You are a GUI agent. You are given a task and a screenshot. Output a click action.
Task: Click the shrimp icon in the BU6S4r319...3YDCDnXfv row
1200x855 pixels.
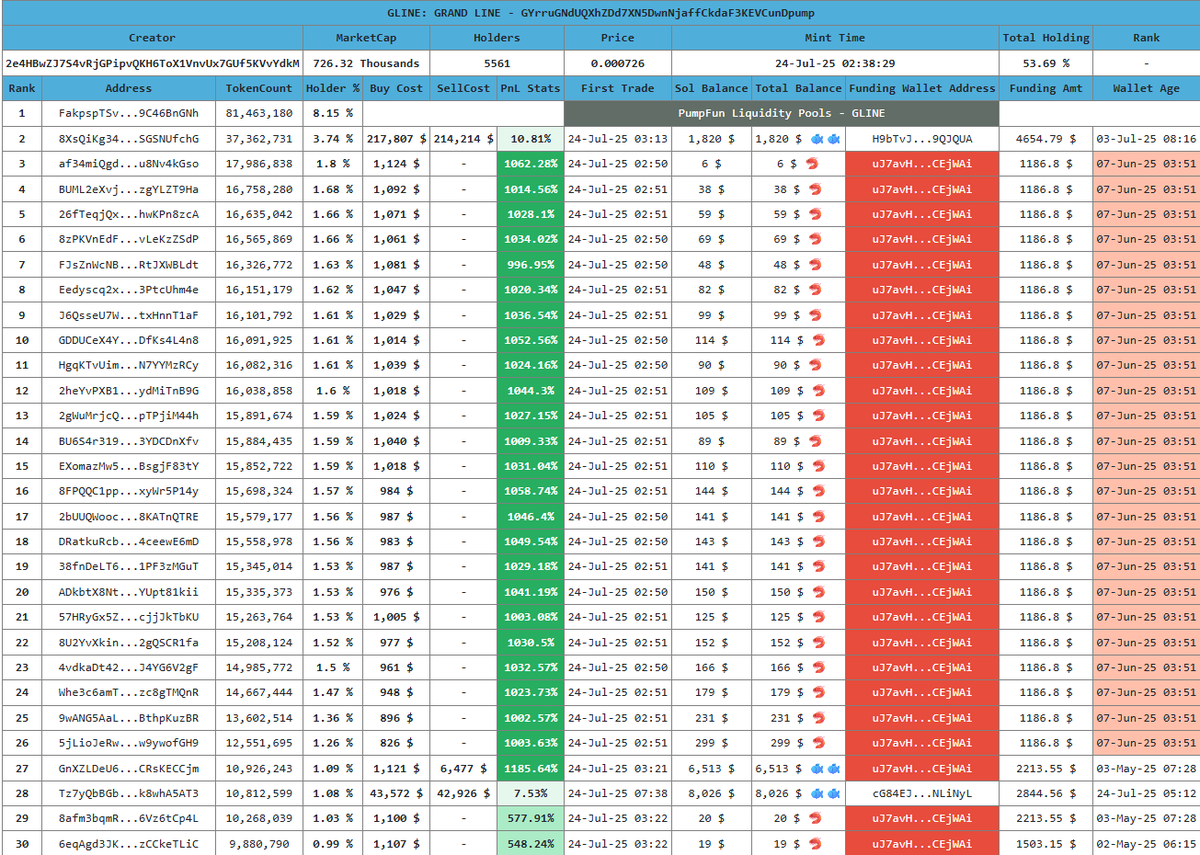(816, 441)
